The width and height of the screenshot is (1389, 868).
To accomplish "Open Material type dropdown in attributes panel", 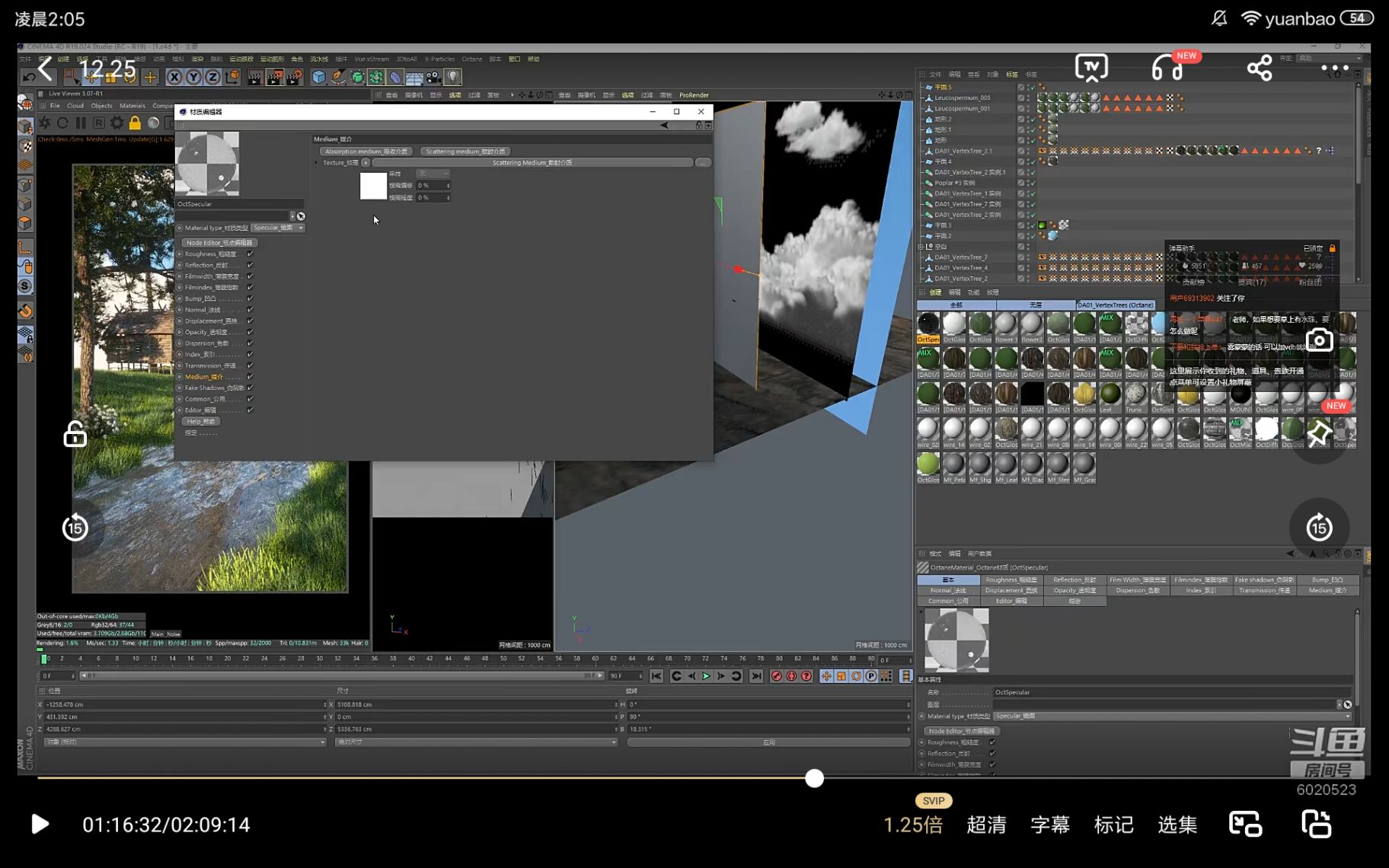I will (1172, 716).
